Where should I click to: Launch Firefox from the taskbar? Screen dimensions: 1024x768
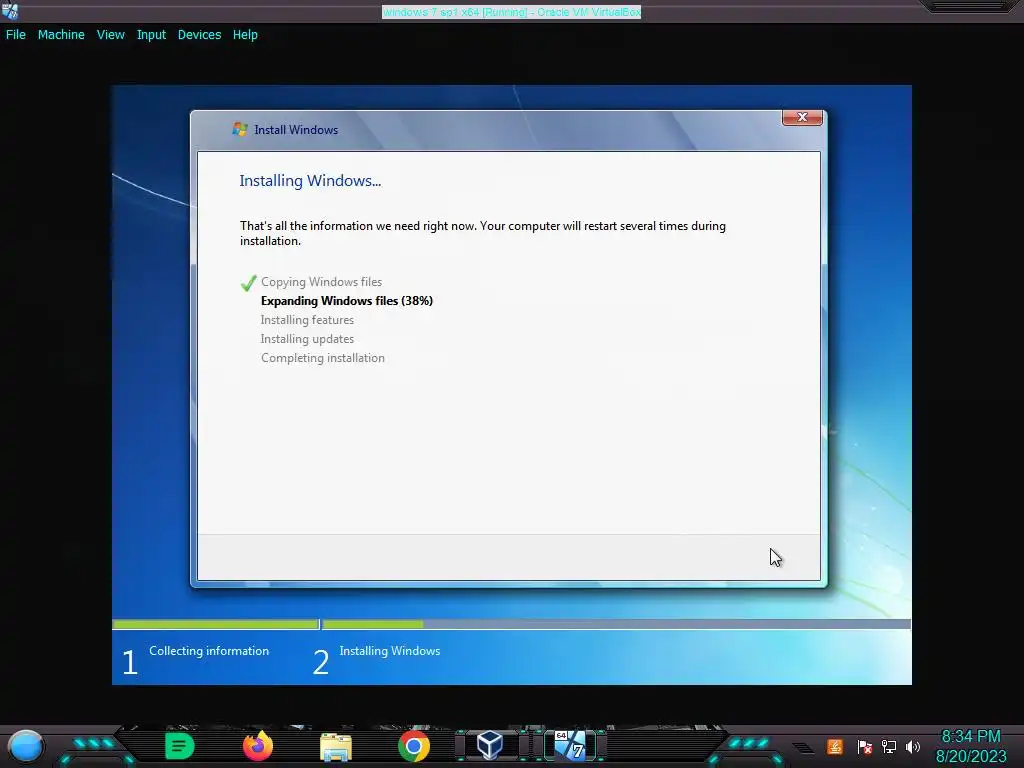257,746
